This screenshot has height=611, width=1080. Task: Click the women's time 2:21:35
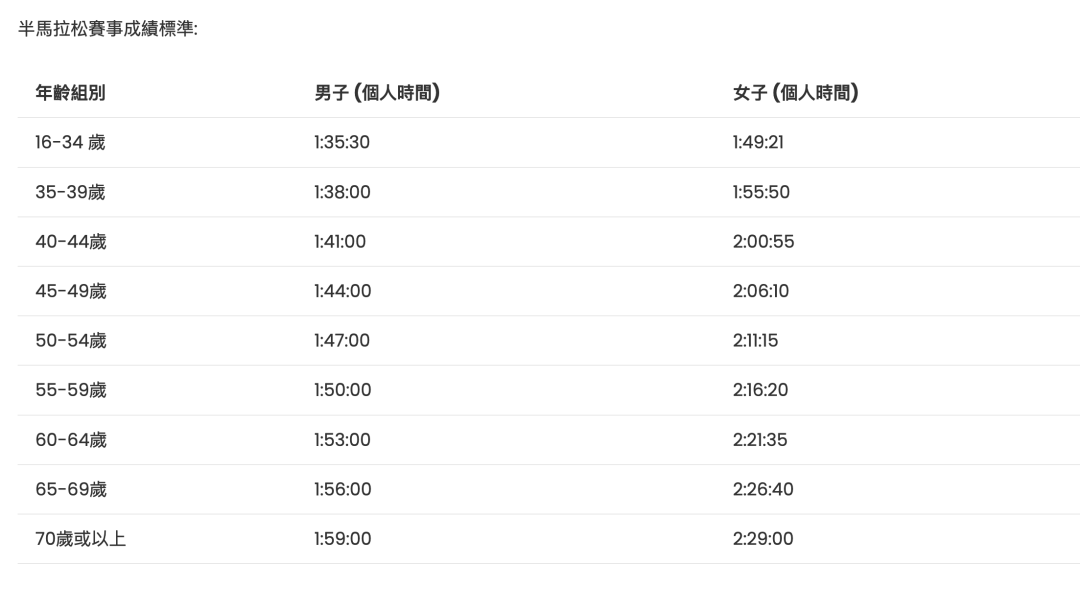coord(760,440)
